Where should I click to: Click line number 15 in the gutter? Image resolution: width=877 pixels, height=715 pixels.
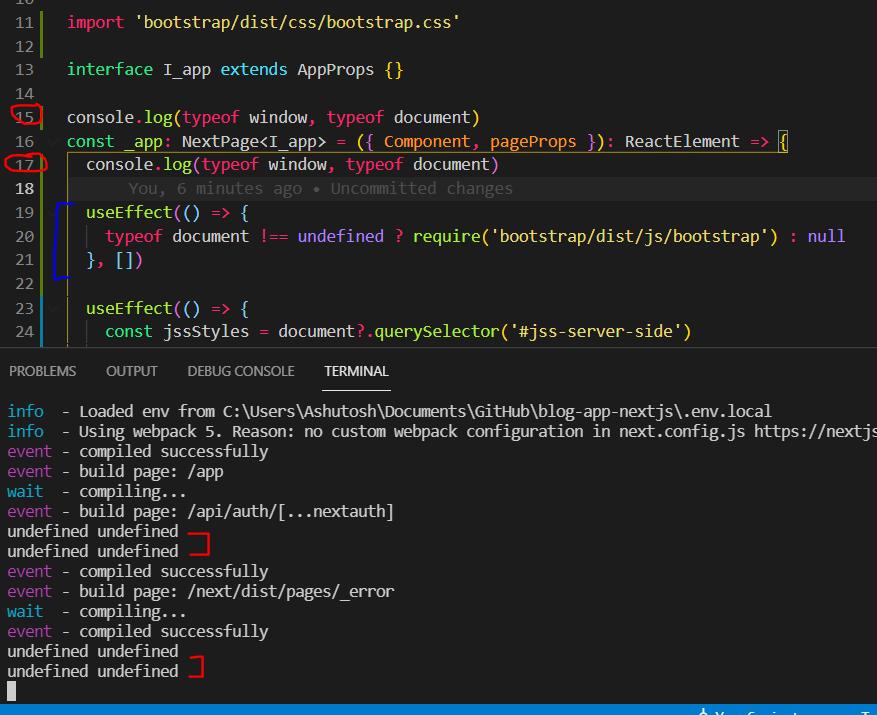click(x=24, y=117)
